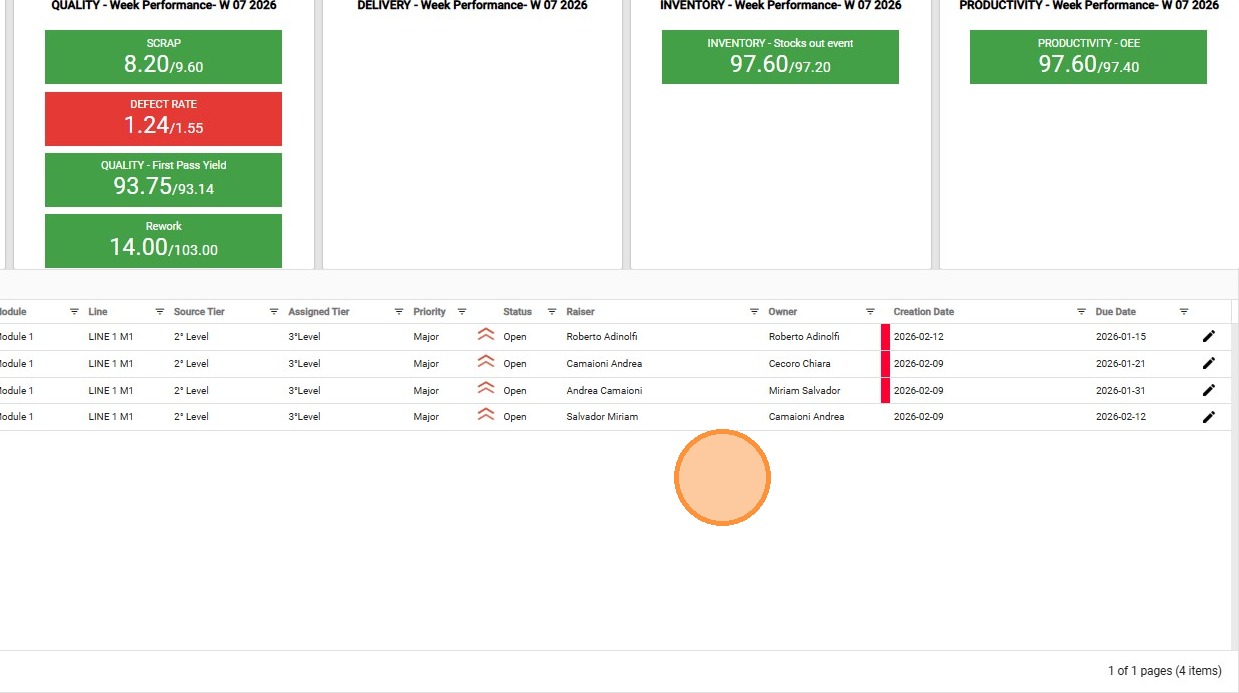Open the red DEFECT RATE tile
1239x693 pixels.
click(x=163, y=119)
